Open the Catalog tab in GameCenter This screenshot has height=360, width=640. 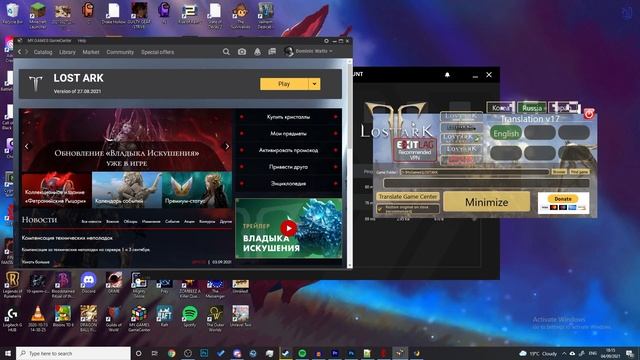[x=43, y=52]
